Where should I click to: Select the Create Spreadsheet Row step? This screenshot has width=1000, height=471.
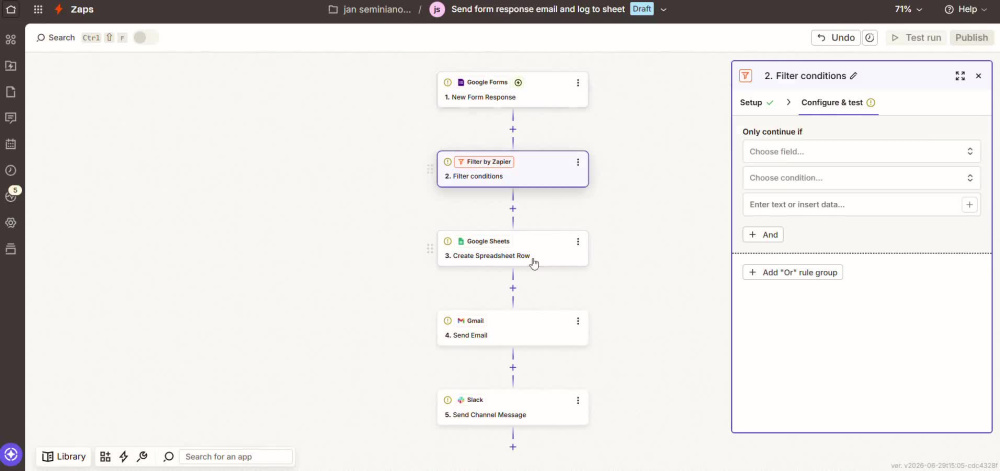(513, 249)
